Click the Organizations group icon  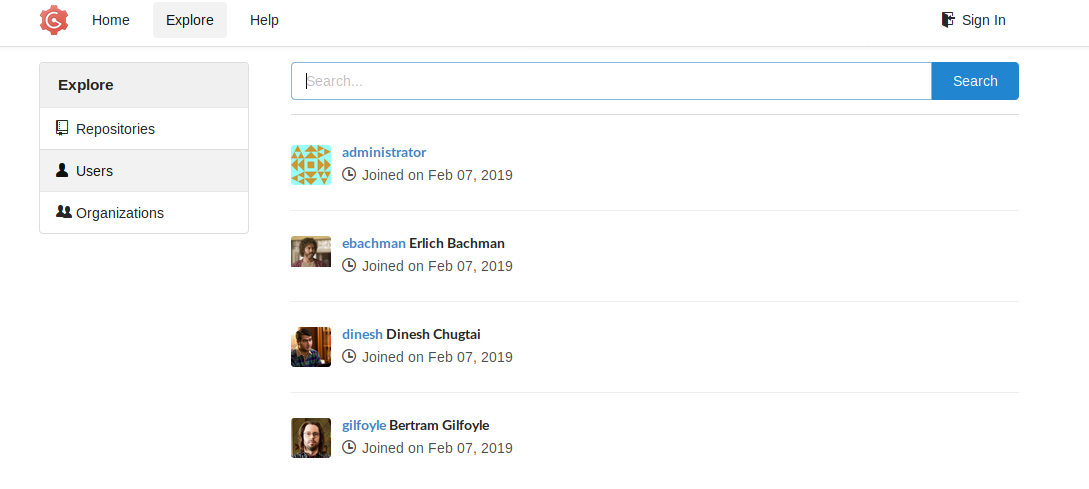coord(63,212)
